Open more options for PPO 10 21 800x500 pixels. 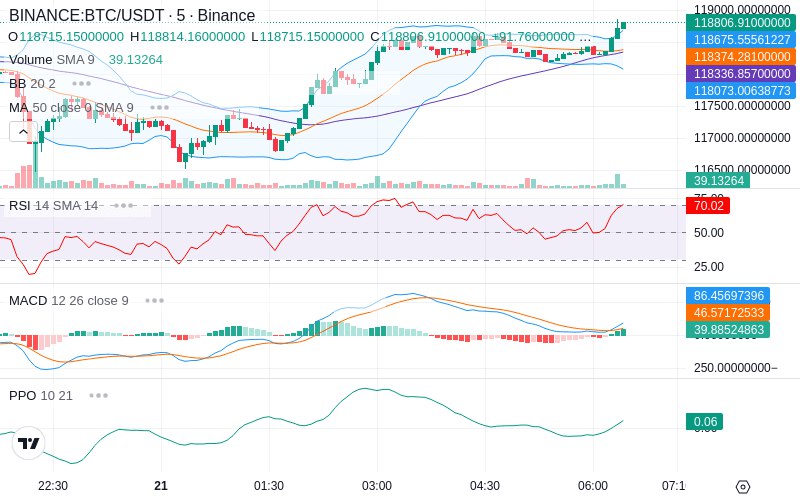pyautogui.click(x=98, y=395)
